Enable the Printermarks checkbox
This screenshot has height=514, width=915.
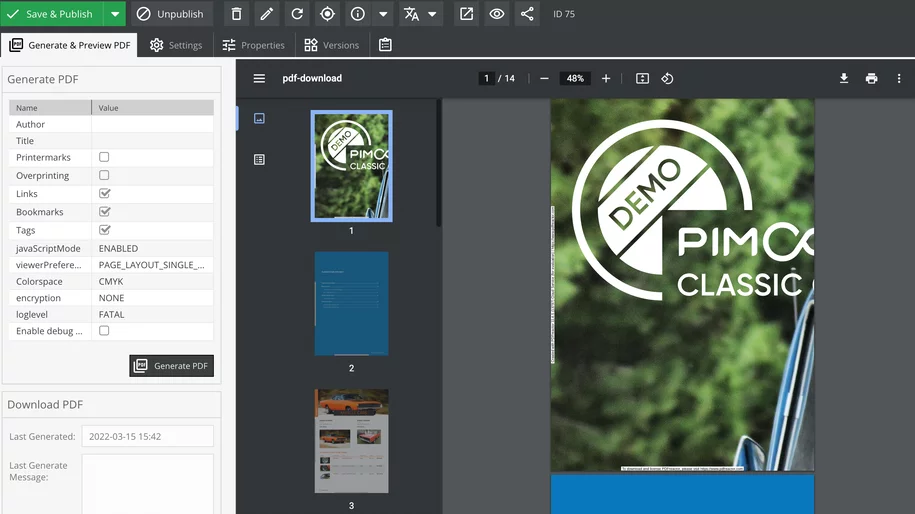(104, 157)
